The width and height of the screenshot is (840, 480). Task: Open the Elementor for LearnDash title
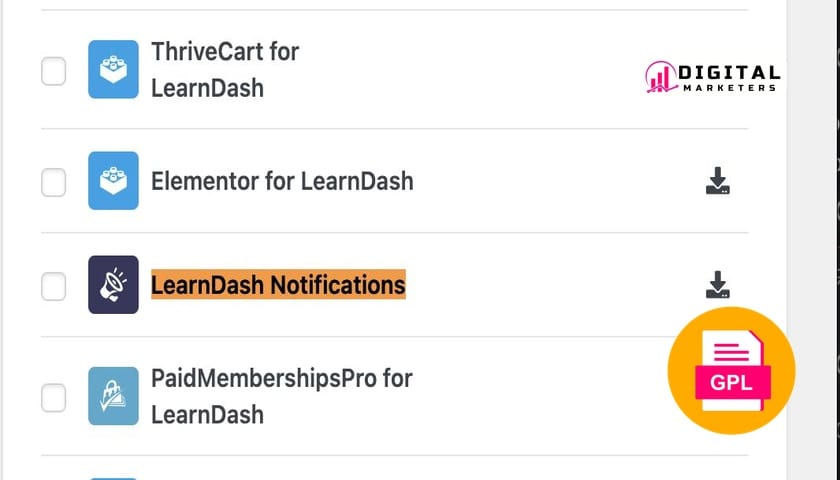(282, 181)
